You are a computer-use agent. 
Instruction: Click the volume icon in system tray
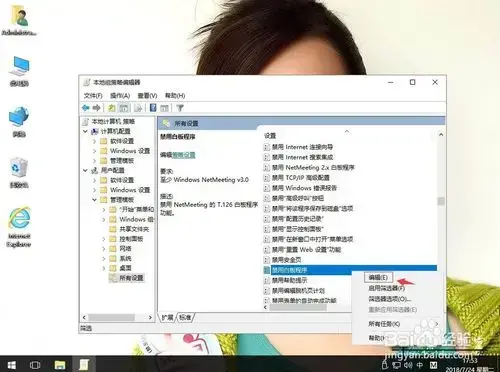(408, 365)
